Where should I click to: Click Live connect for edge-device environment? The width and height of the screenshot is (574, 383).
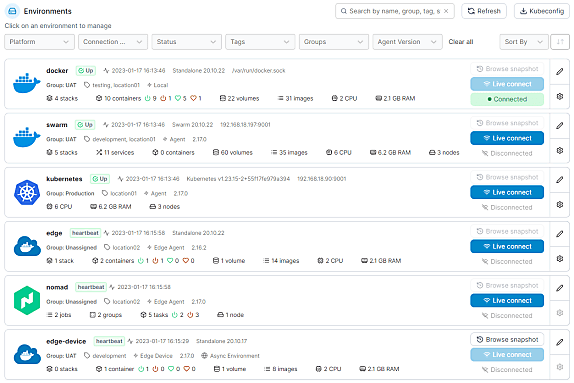(507, 354)
